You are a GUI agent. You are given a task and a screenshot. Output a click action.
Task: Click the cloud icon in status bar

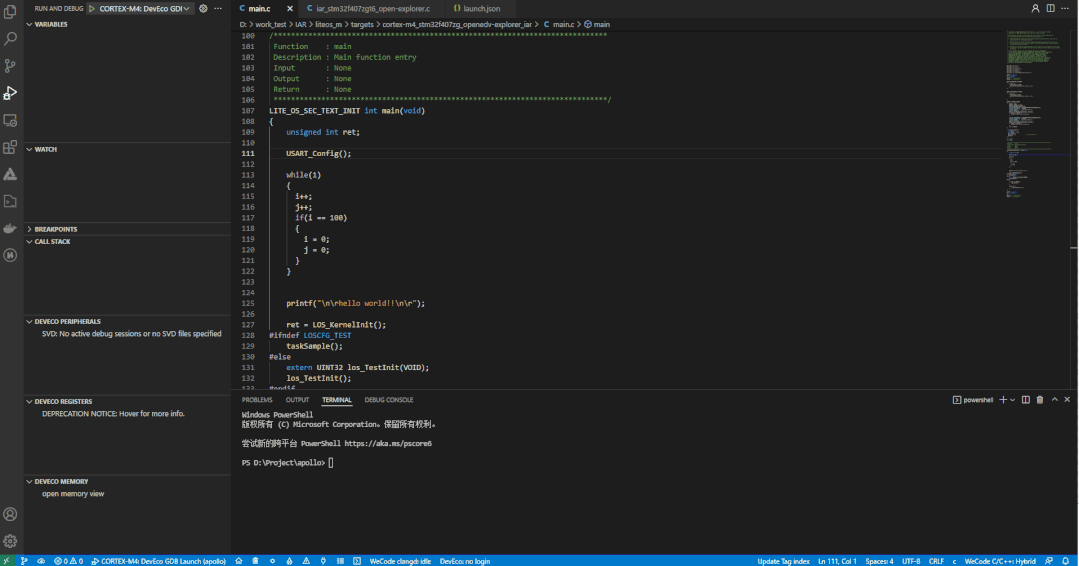tap(41, 561)
